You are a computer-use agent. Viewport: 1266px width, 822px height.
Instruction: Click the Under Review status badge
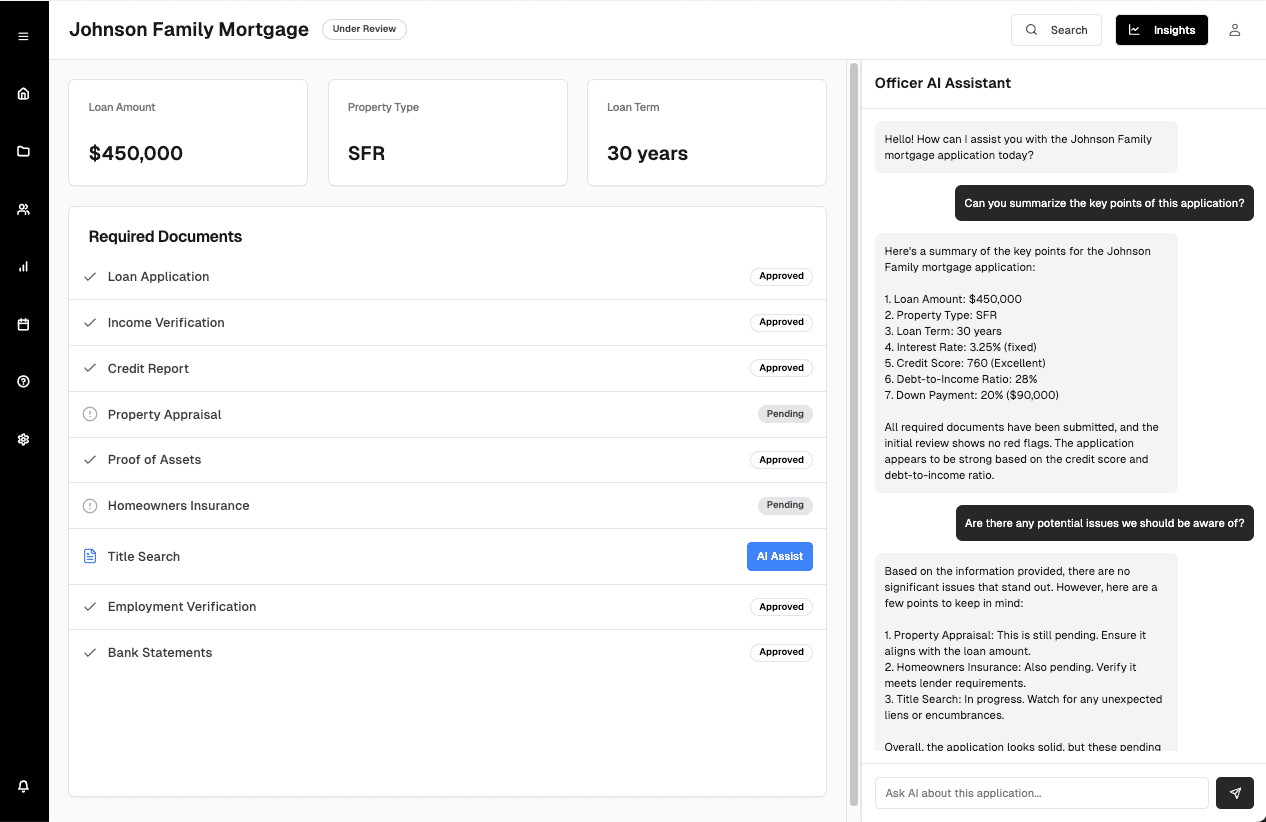[364, 29]
